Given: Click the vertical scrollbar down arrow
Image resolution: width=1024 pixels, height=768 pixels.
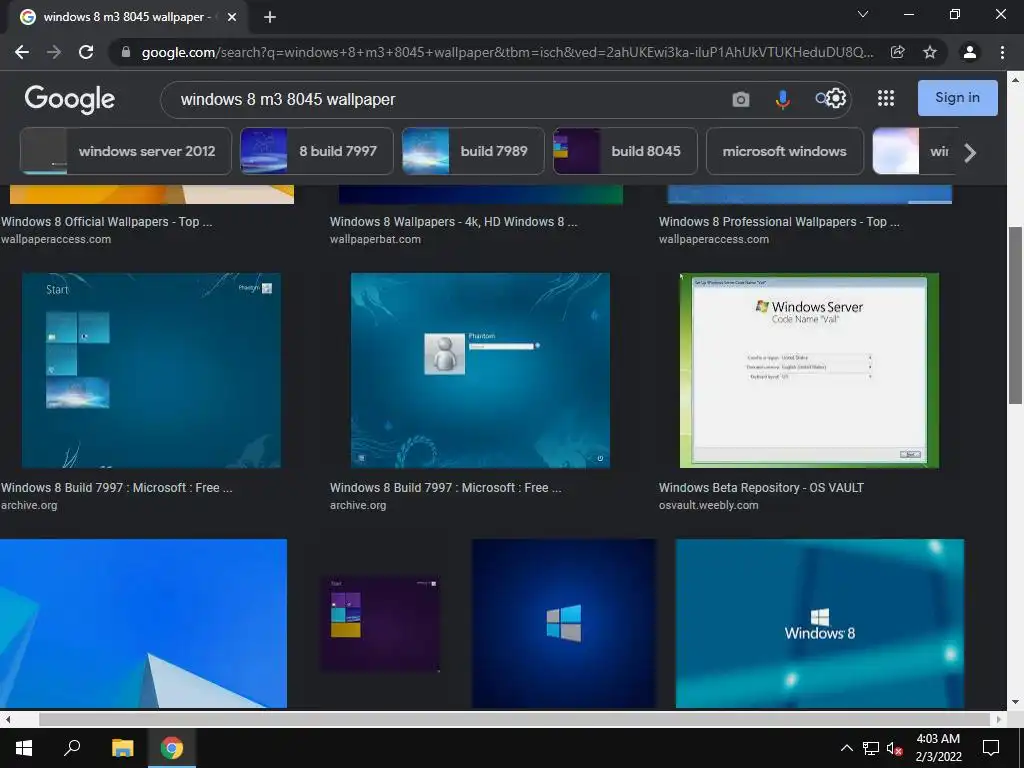Looking at the screenshot, I should [x=1015, y=702].
